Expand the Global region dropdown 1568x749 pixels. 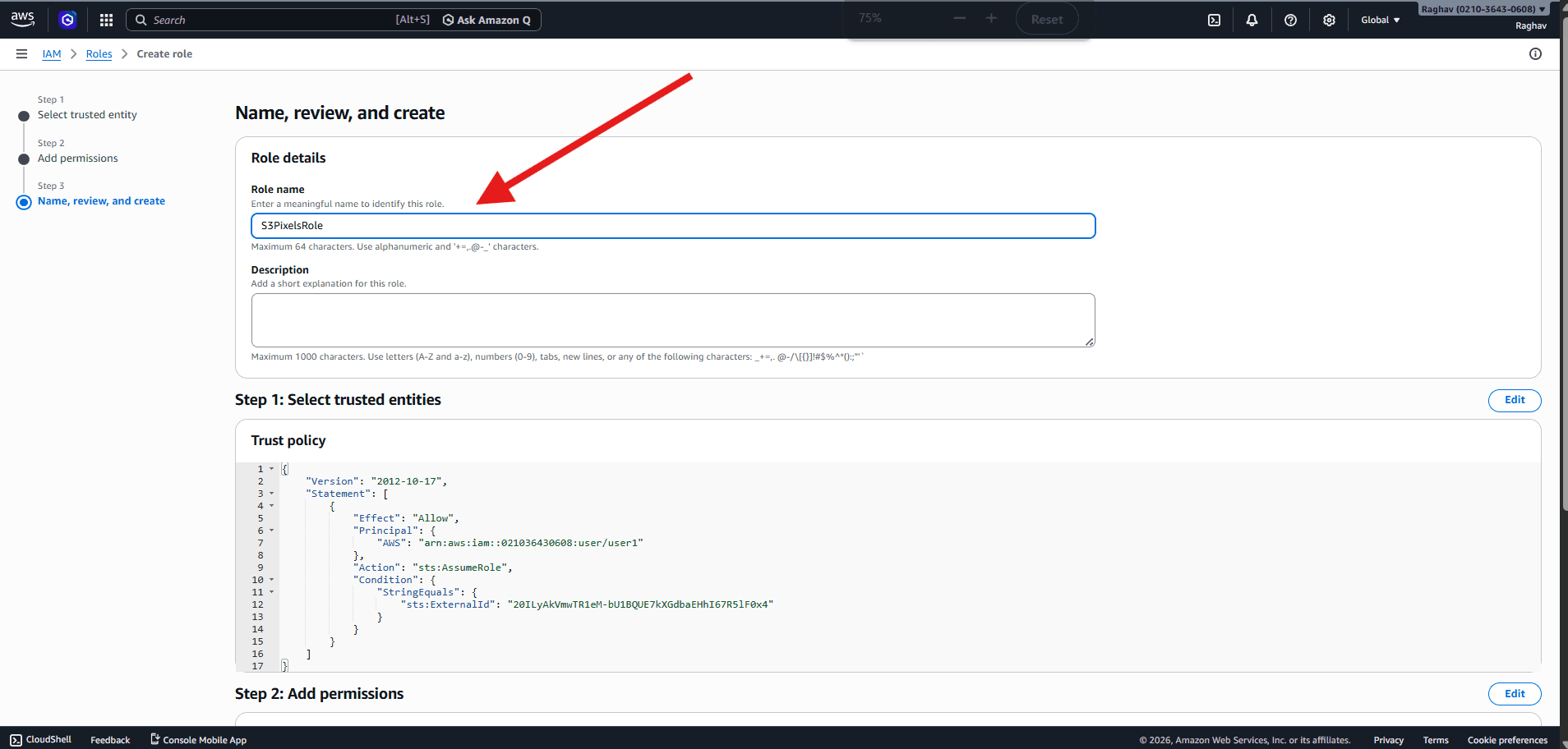pyautogui.click(x=1380, y=20)
